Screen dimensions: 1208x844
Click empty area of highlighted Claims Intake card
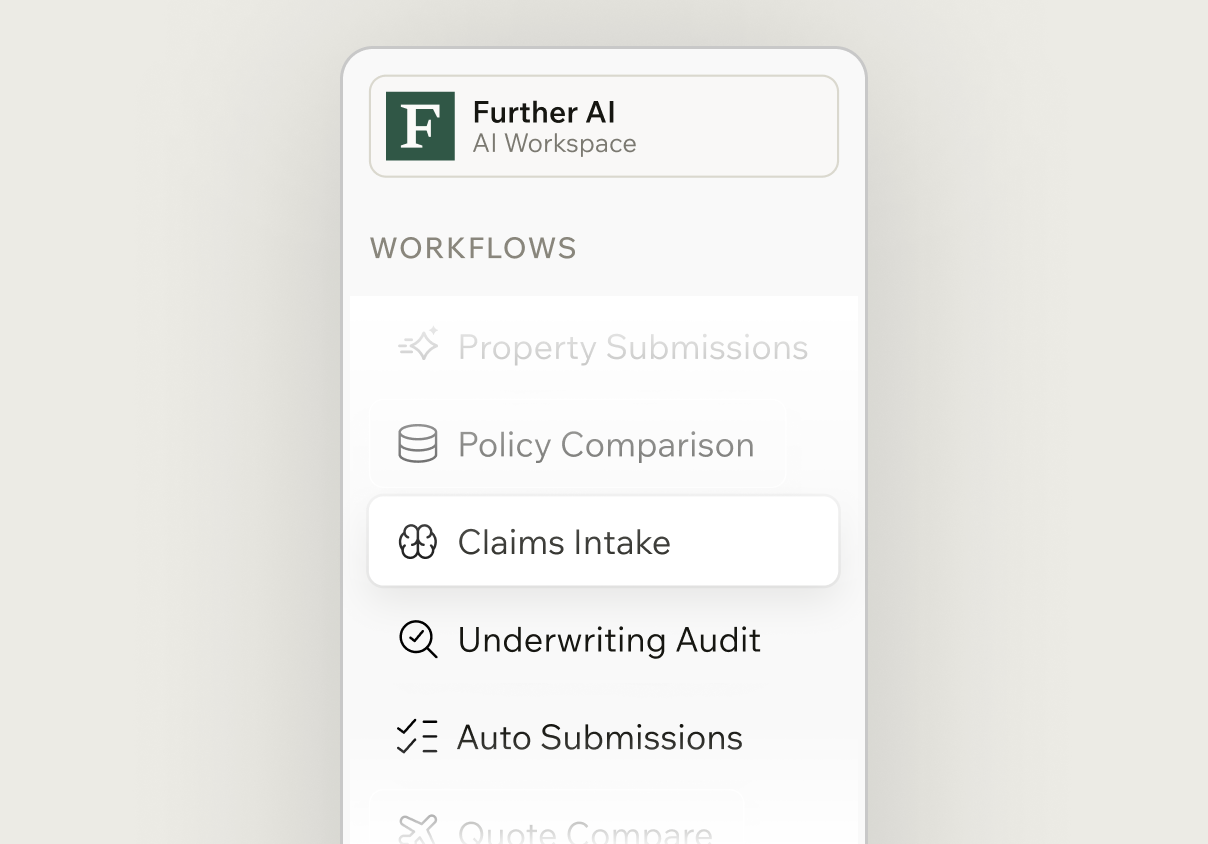click(x=760, y=542)
